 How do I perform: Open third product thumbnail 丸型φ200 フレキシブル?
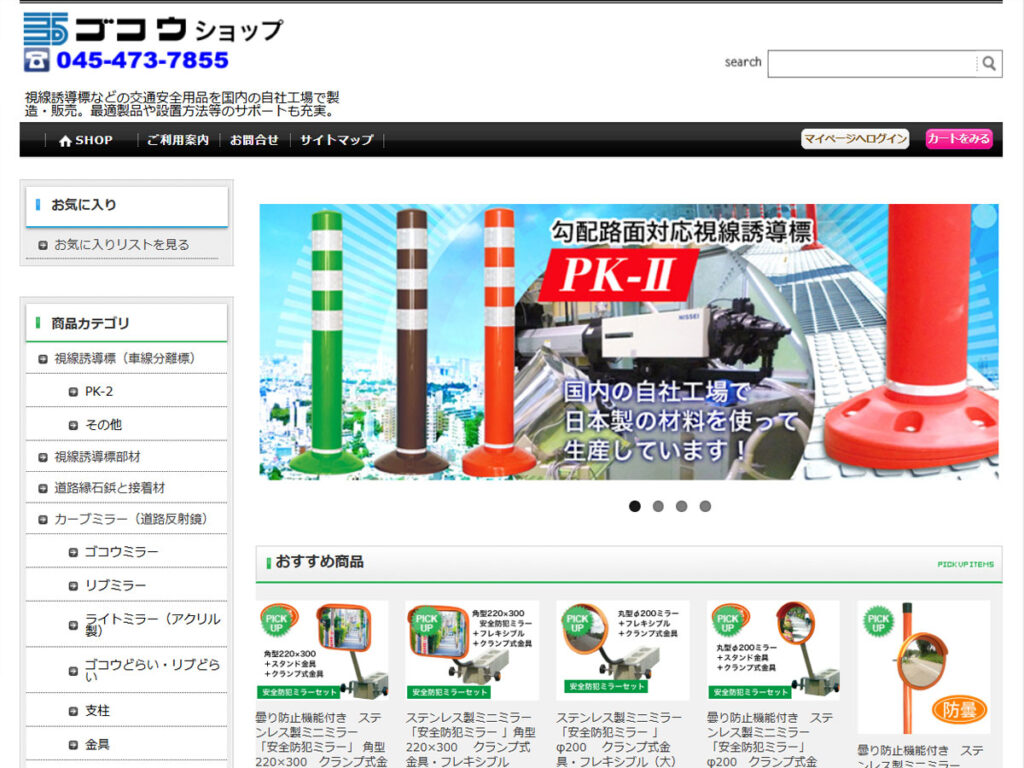(x=622, y=650)
